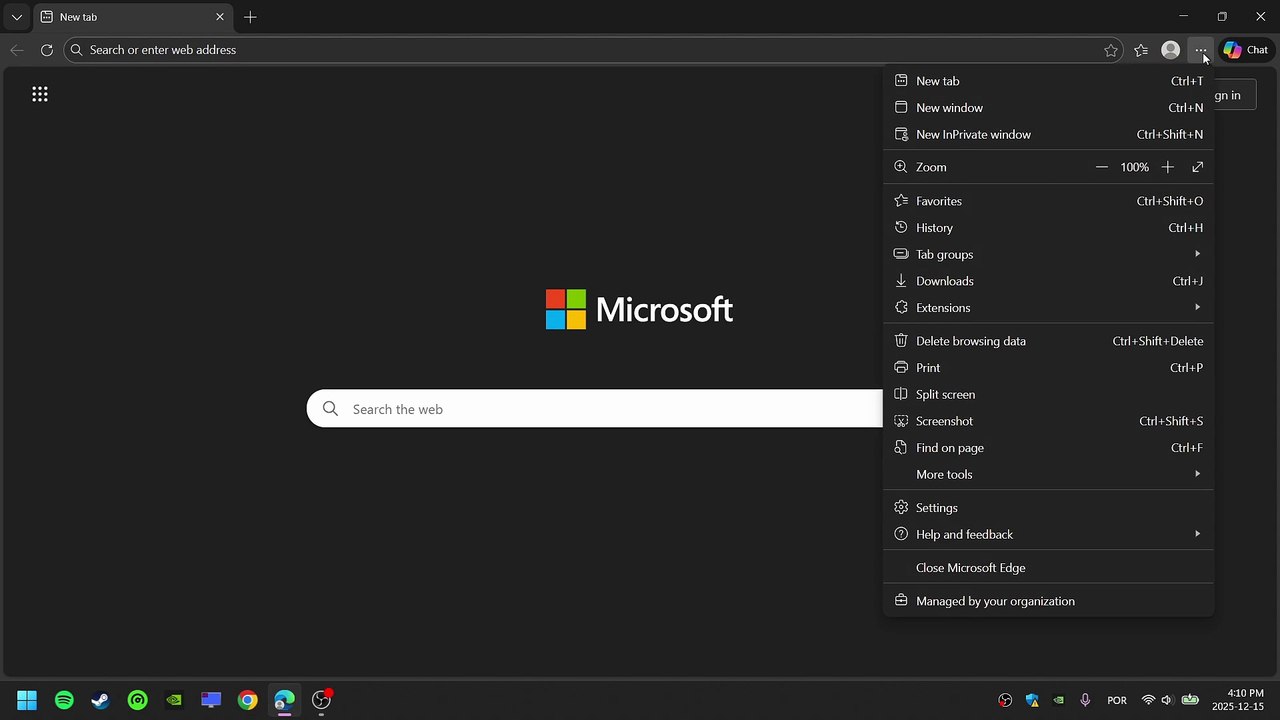Select the New tab browser tab

[x=133, y=17]
